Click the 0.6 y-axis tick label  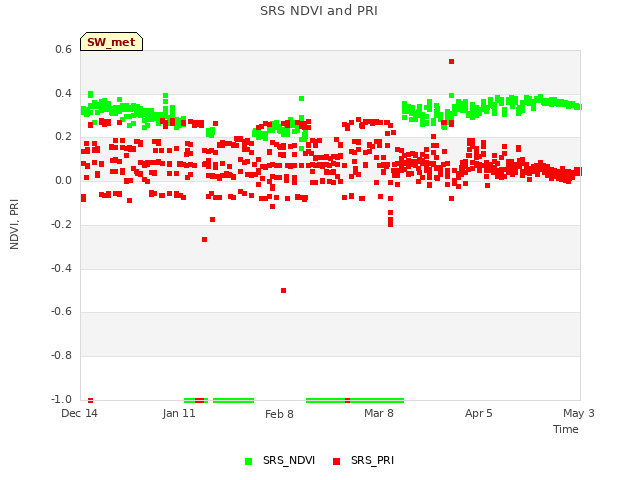[63, 49]
